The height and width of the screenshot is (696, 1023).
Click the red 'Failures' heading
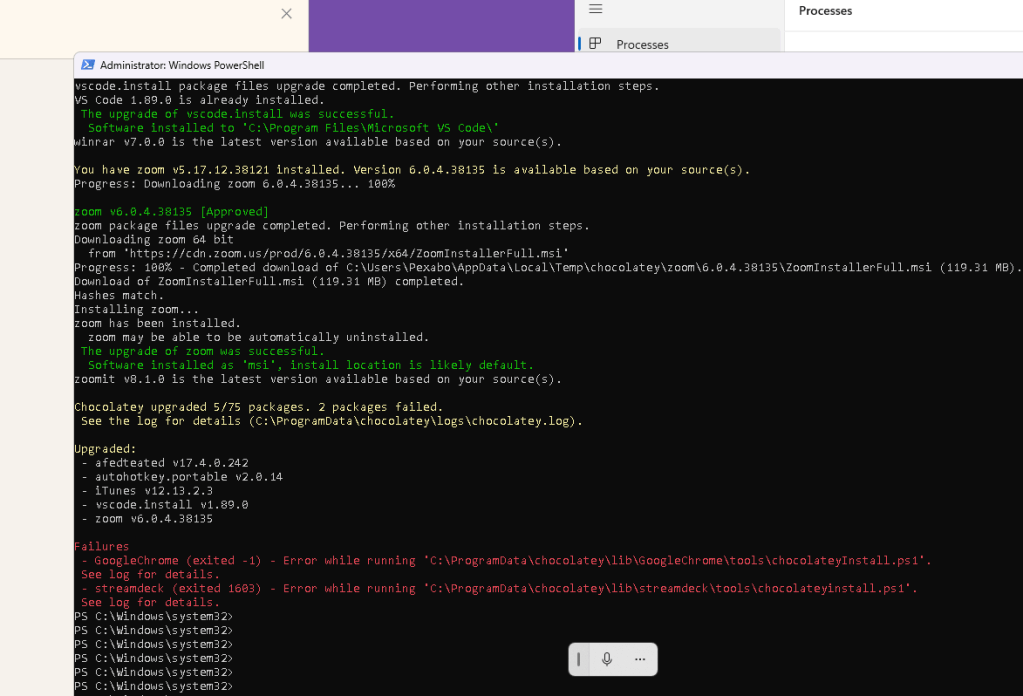(102, 547)
